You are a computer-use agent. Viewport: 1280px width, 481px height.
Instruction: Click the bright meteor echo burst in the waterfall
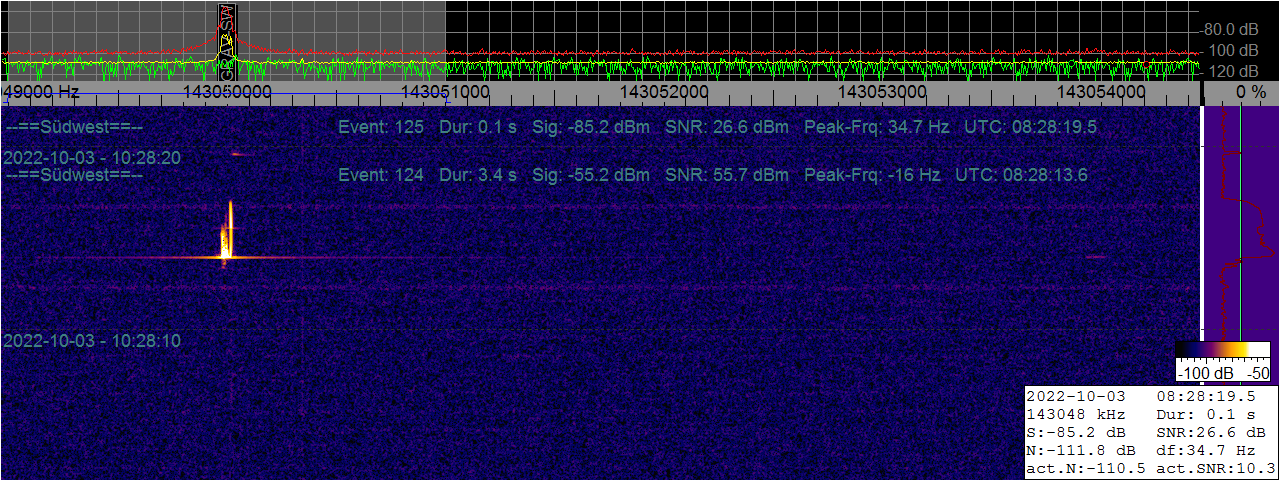click(x=227, y=235)
